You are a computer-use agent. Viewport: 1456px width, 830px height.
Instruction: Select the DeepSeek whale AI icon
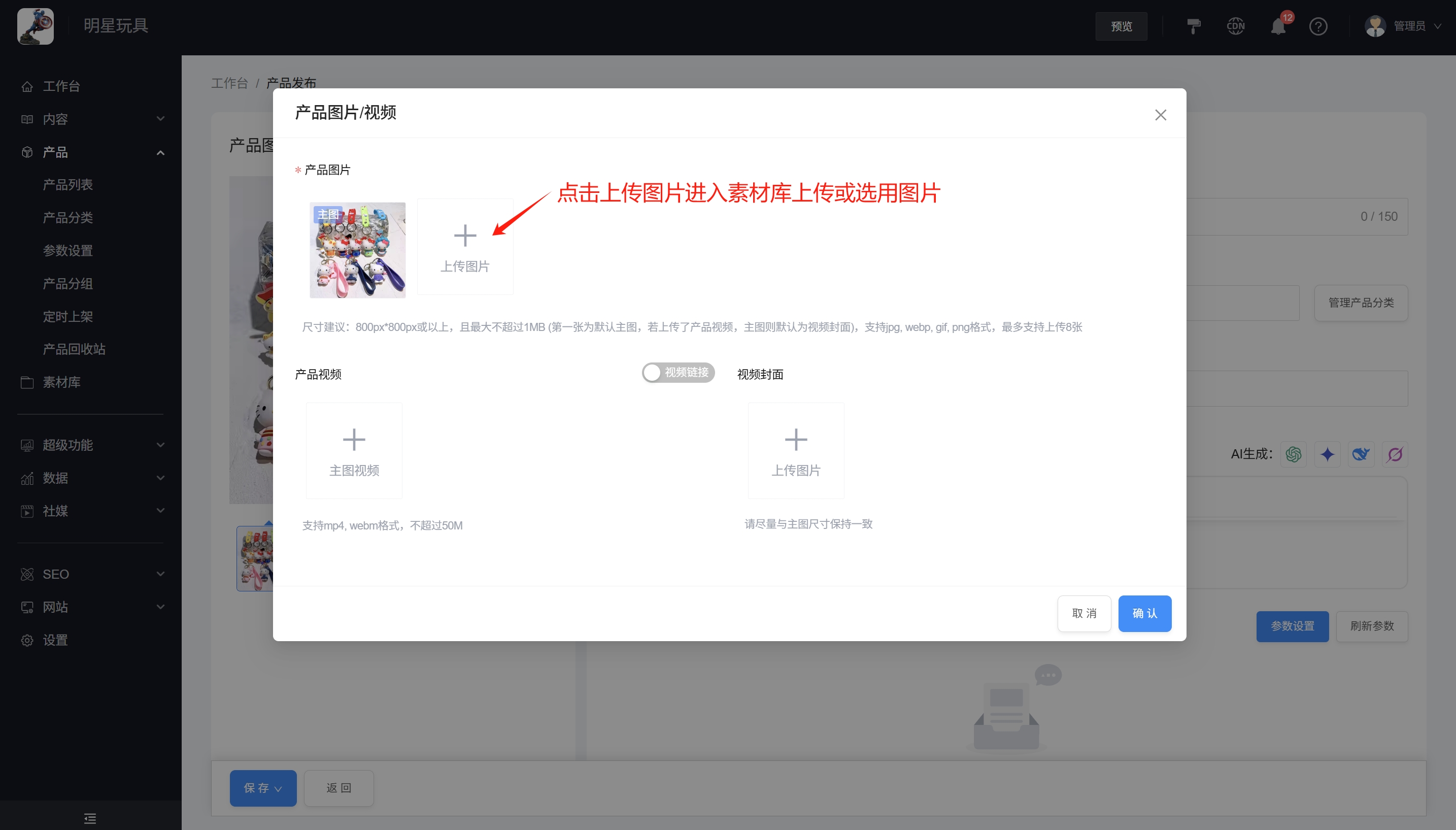pos(1362,454)
